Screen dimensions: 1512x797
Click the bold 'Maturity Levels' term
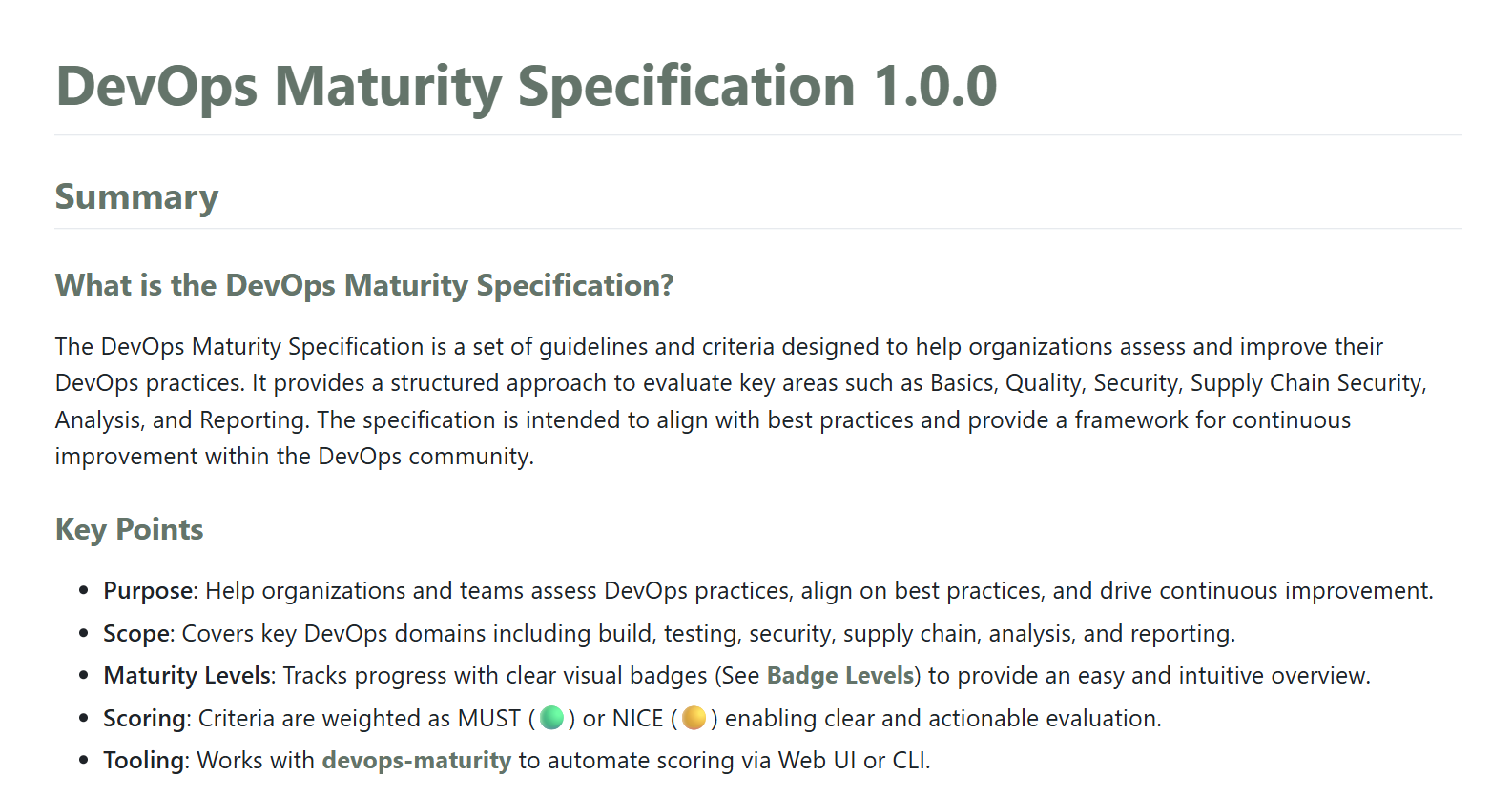tap(187, 676)
